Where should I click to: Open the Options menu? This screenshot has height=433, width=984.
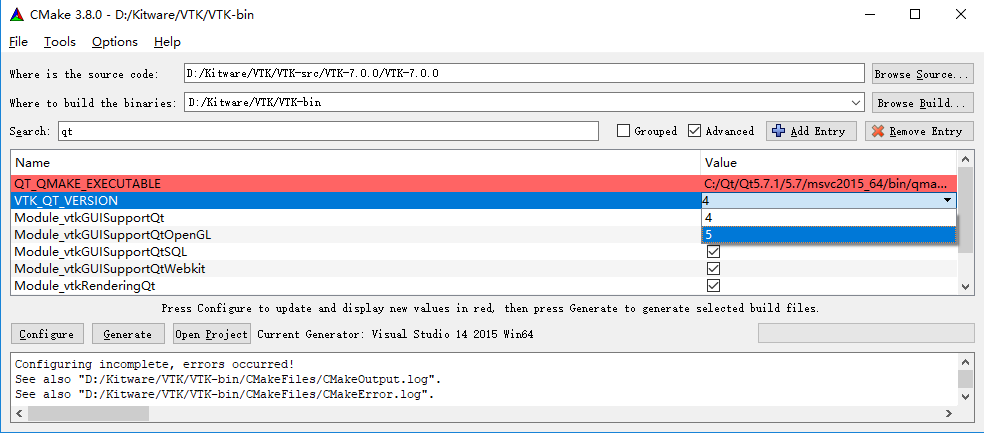(115, 42)
